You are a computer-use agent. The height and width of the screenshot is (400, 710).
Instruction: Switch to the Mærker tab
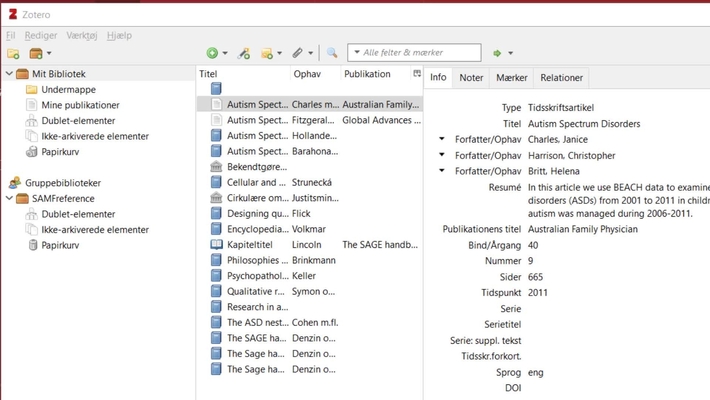512,77
